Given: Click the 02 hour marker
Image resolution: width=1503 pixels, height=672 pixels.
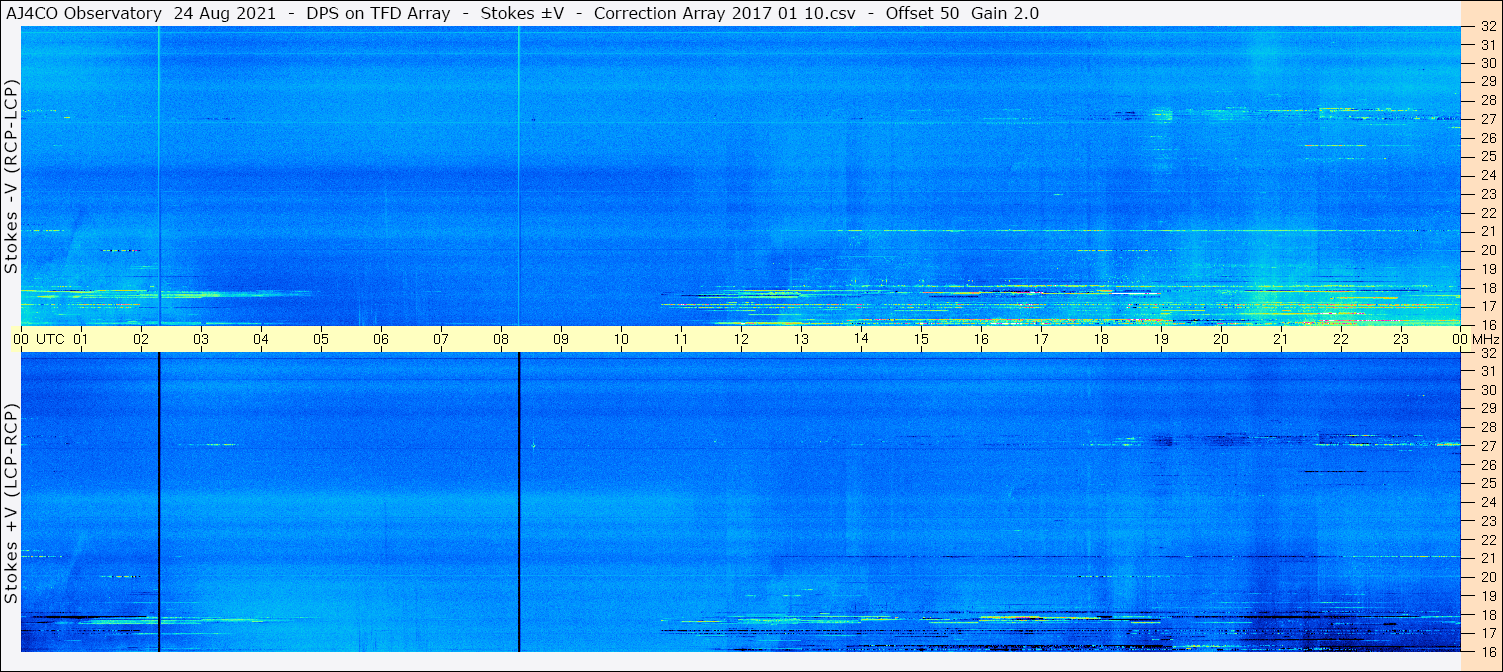Looking at the screenshot, I should tap(141, 339).
